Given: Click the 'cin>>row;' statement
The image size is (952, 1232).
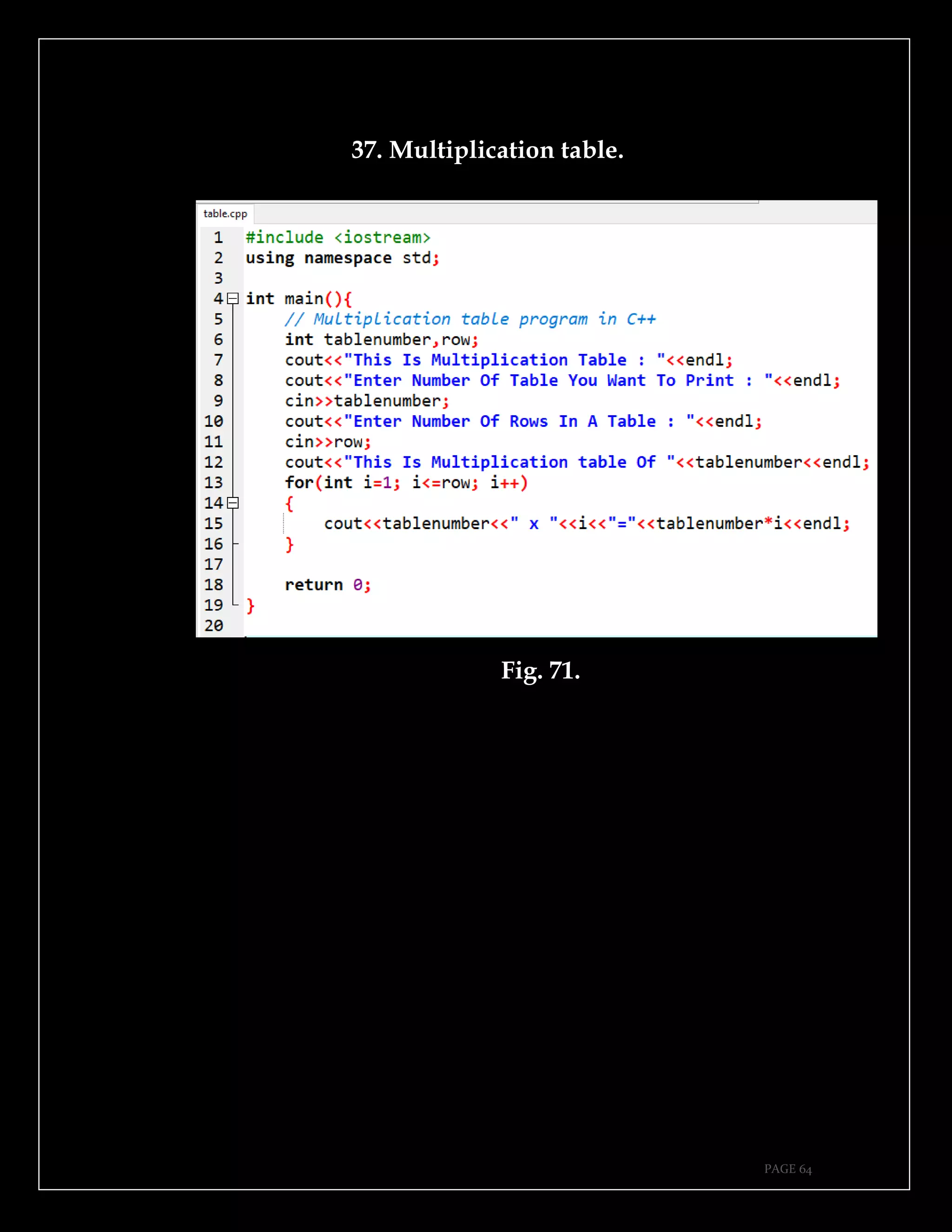Looking at the screenshot, I should [x=328, y=442].
